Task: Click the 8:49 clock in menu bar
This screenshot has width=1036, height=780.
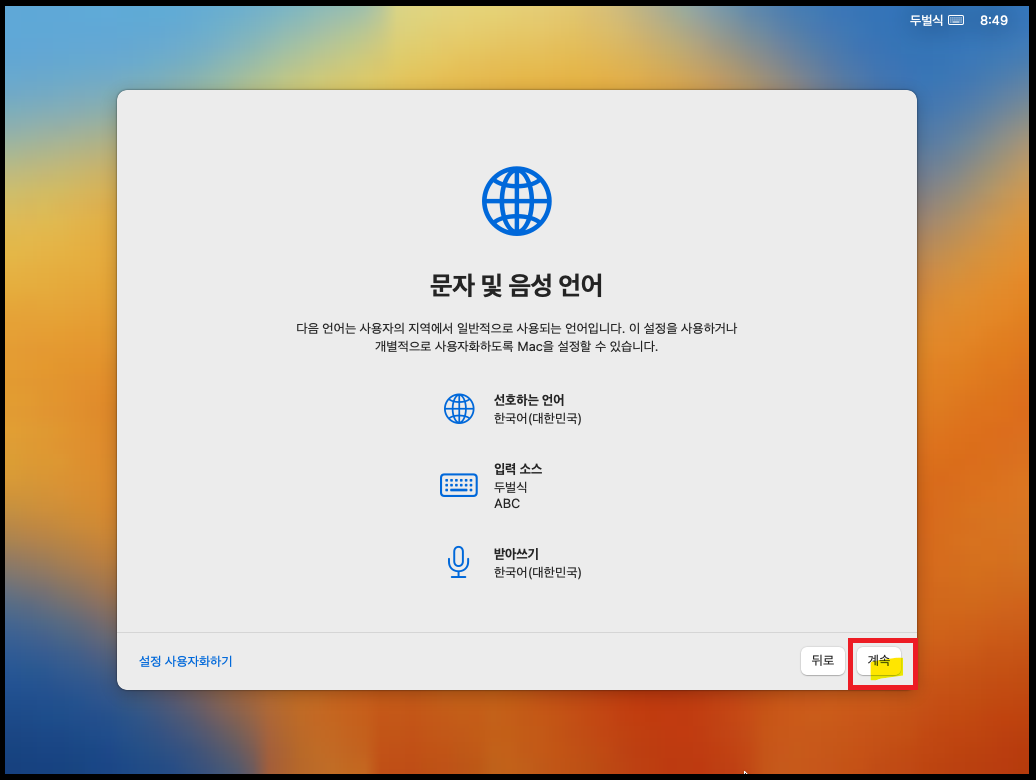Action: 994,20
